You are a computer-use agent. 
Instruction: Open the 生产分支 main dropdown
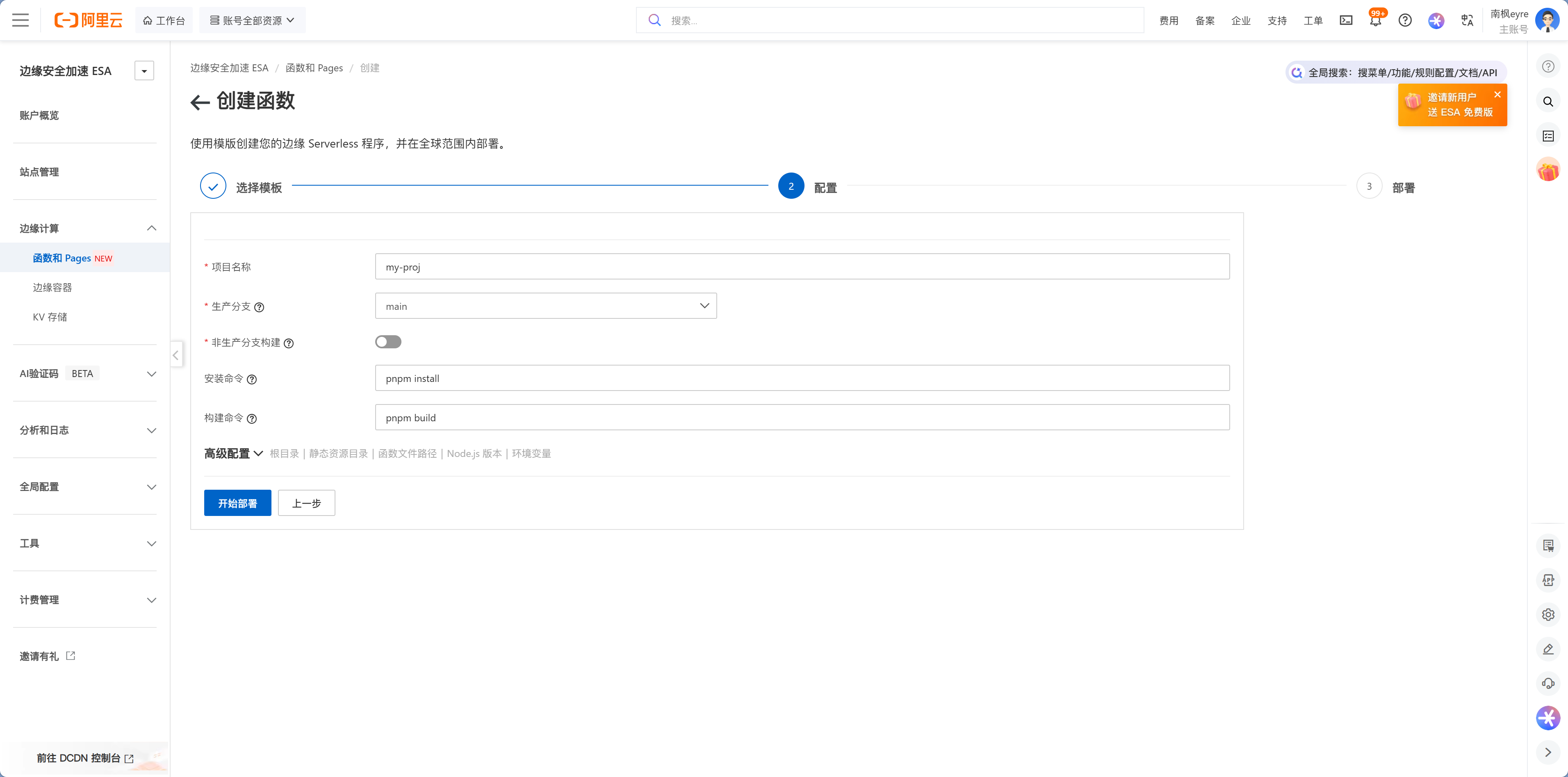point(545,306)
